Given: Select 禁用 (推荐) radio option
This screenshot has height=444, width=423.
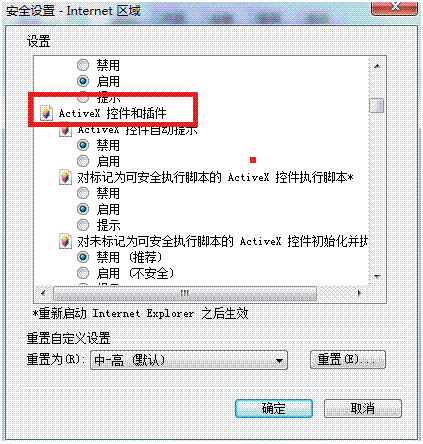Looking at the screenshot, I should [x=83, y=257].
